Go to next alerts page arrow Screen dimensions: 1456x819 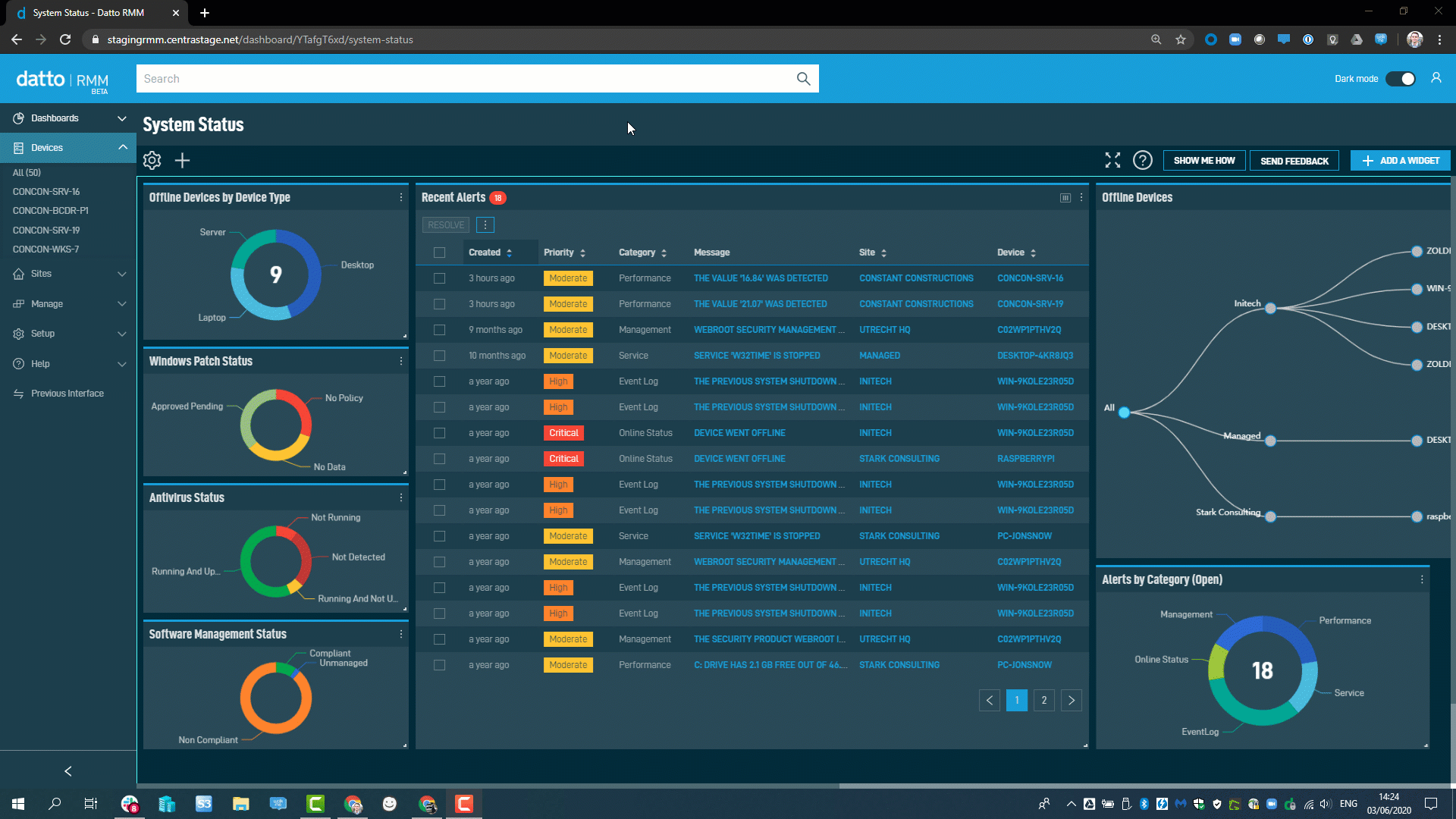pos(1072,701)
